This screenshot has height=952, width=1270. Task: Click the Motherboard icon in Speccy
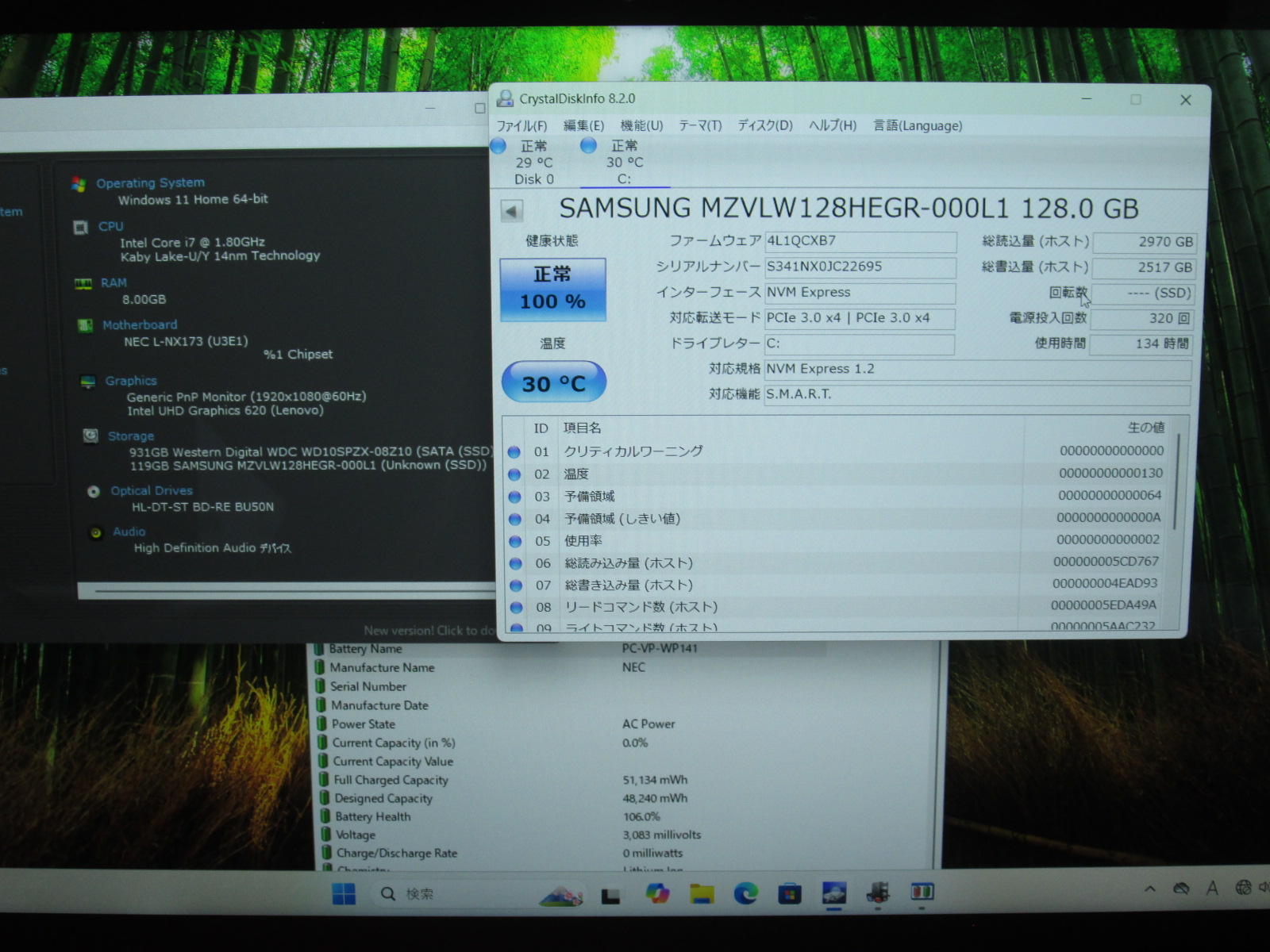coord(85,325)
